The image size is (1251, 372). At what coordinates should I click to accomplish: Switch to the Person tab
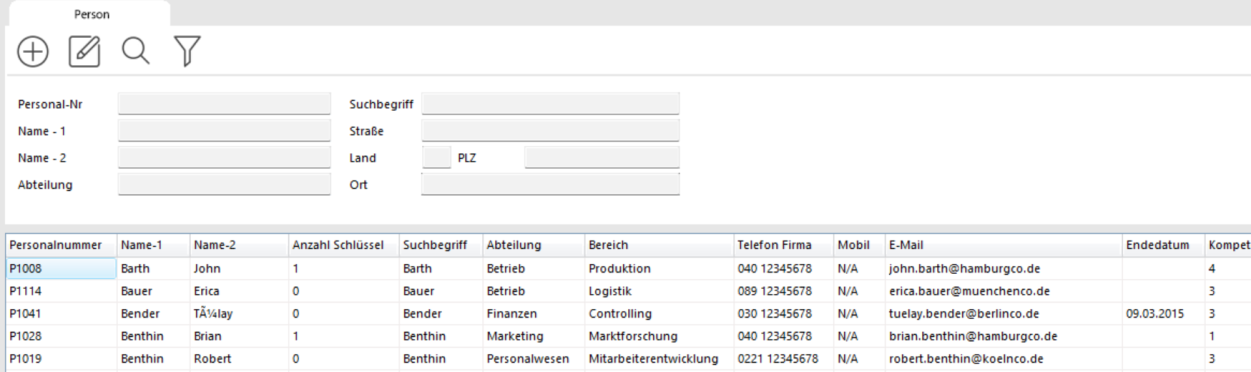click(92, 14)
